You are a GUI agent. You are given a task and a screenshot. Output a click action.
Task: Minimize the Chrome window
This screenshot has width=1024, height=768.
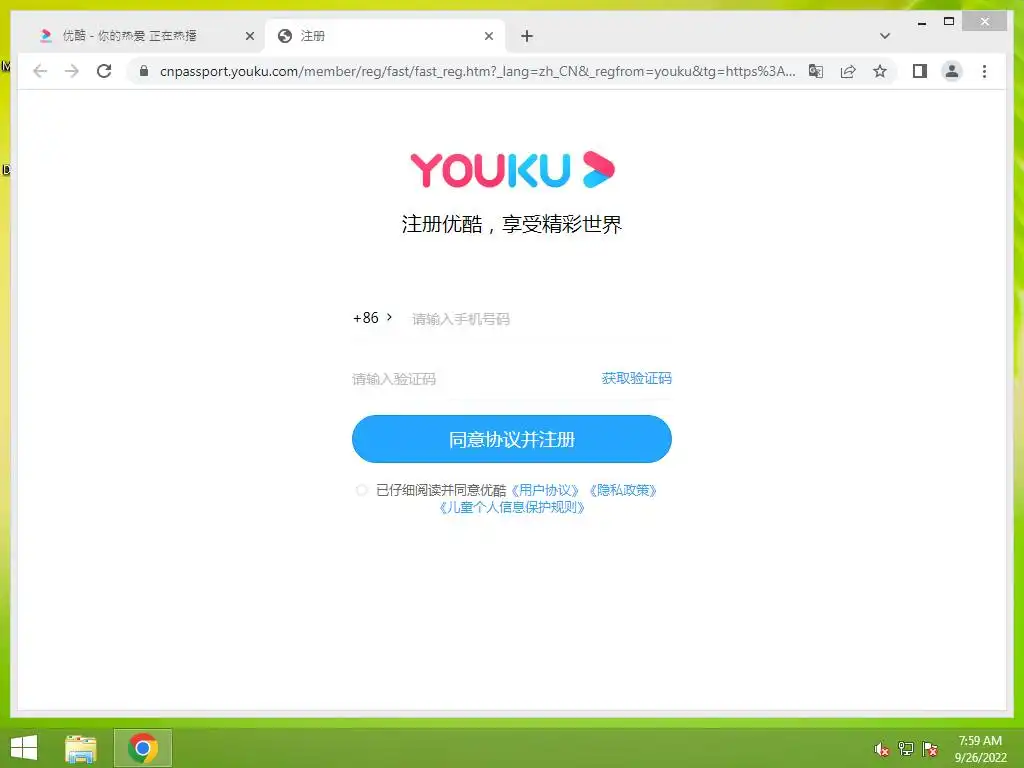[921, 22]
